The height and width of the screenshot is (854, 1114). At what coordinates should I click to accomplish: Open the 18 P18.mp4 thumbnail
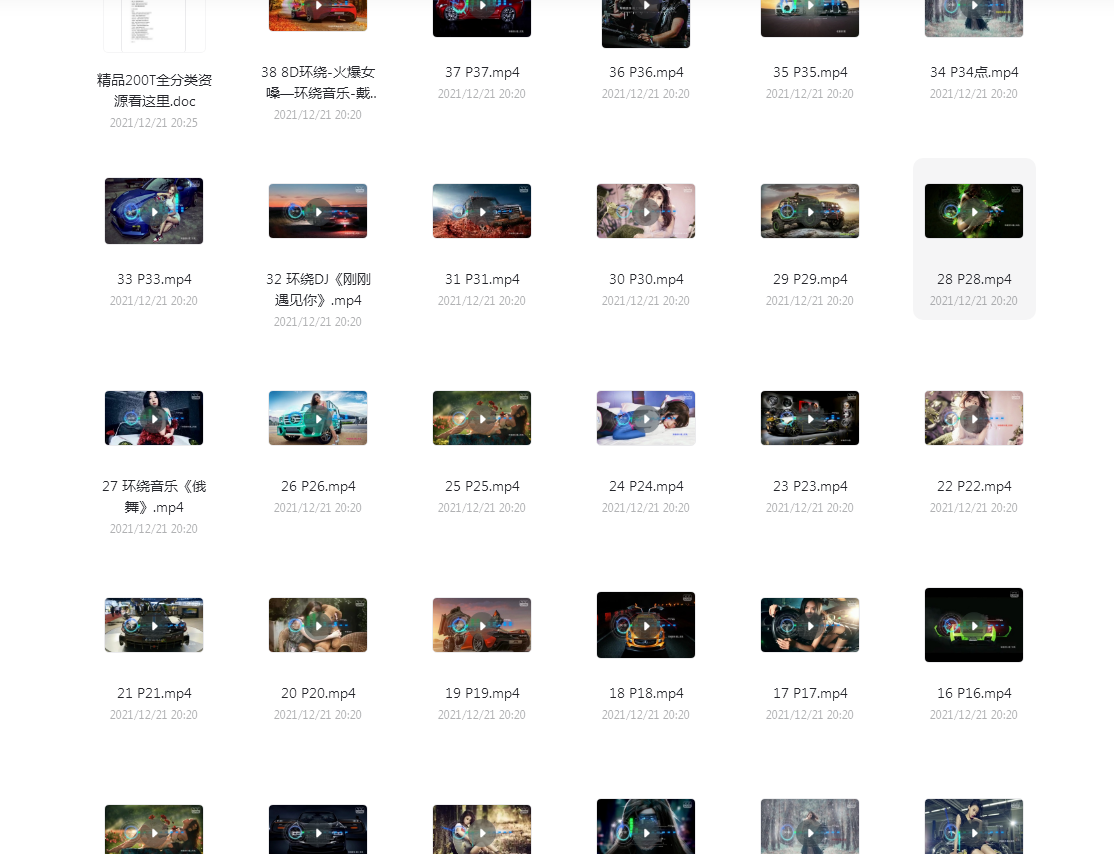tap(646, 625)
